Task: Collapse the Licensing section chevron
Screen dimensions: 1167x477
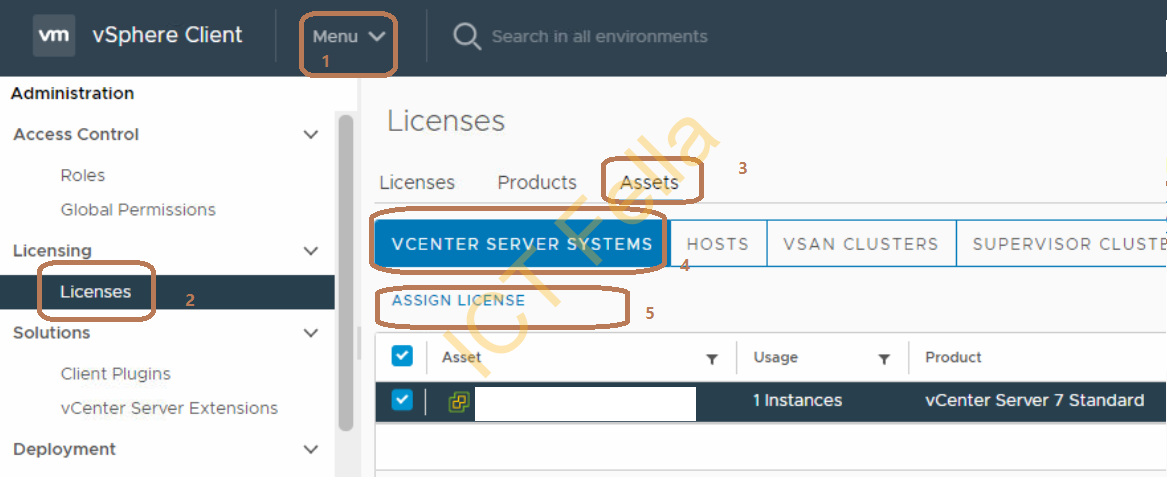Action: (x=311, y=251)
